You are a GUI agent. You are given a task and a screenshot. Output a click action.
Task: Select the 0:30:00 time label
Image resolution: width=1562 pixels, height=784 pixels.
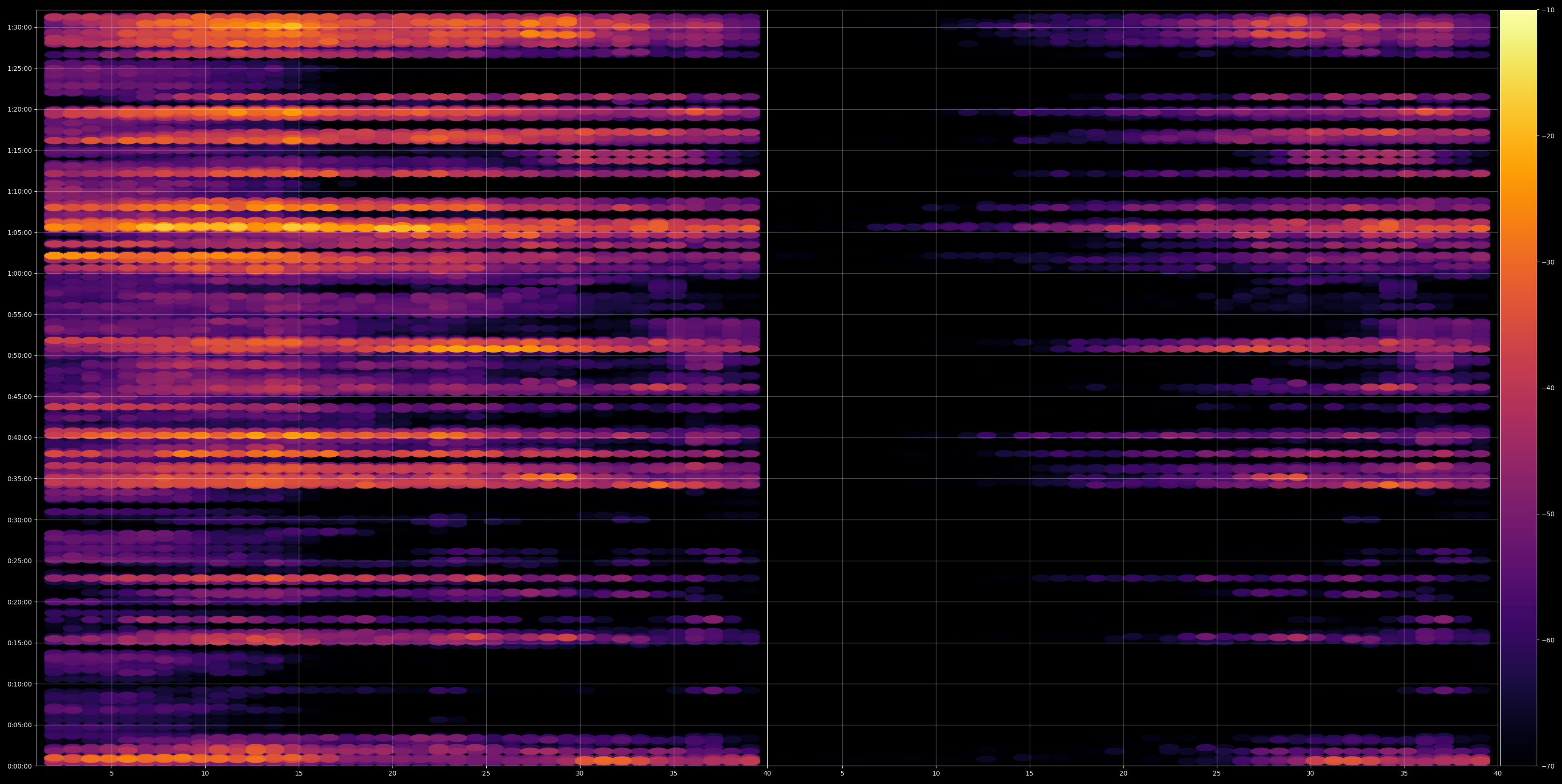coord(19,520)
